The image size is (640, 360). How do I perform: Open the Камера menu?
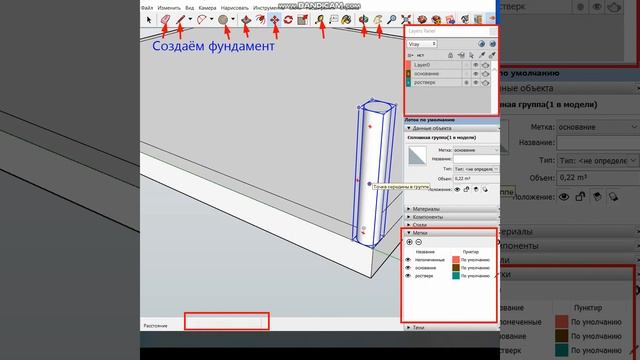coord(207,8)
